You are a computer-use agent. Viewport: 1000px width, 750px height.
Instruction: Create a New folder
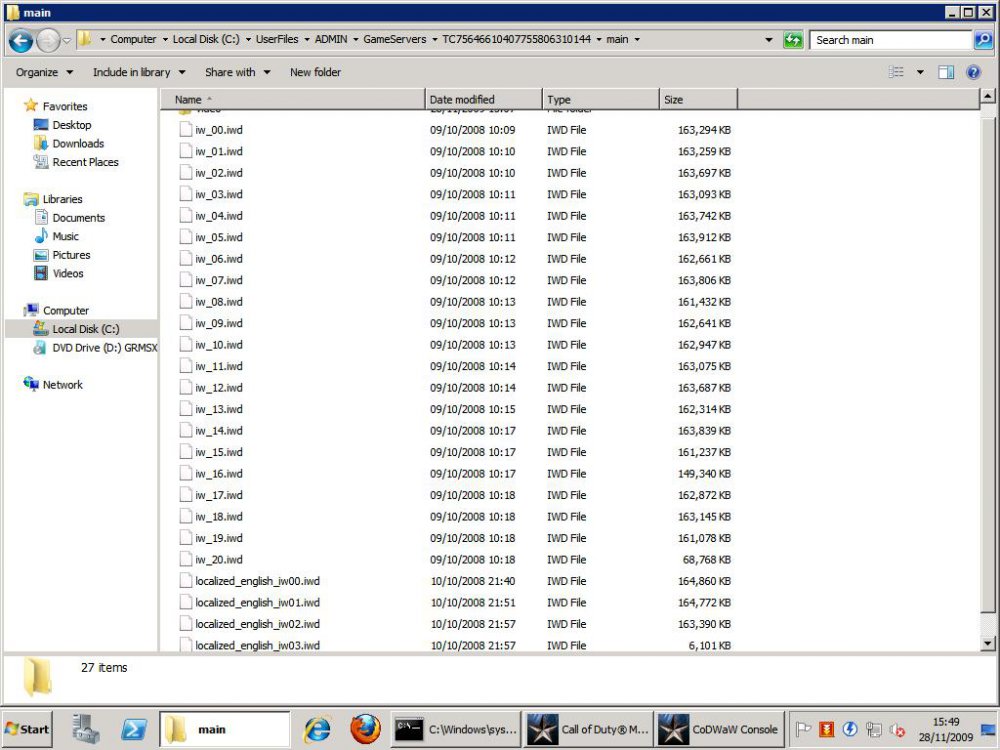click(x=313, y=72)
